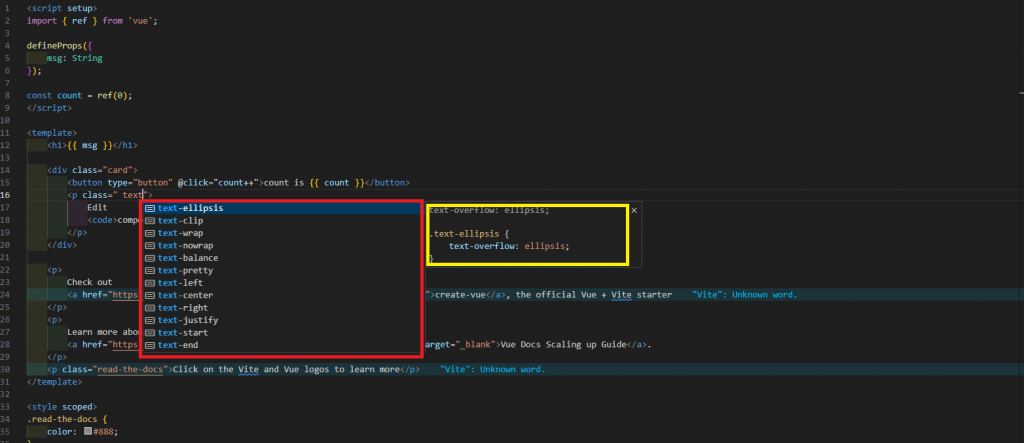Click the 'Vite: Unknown word' warning on line 24
1024x443 pixels.
(744, 295)
